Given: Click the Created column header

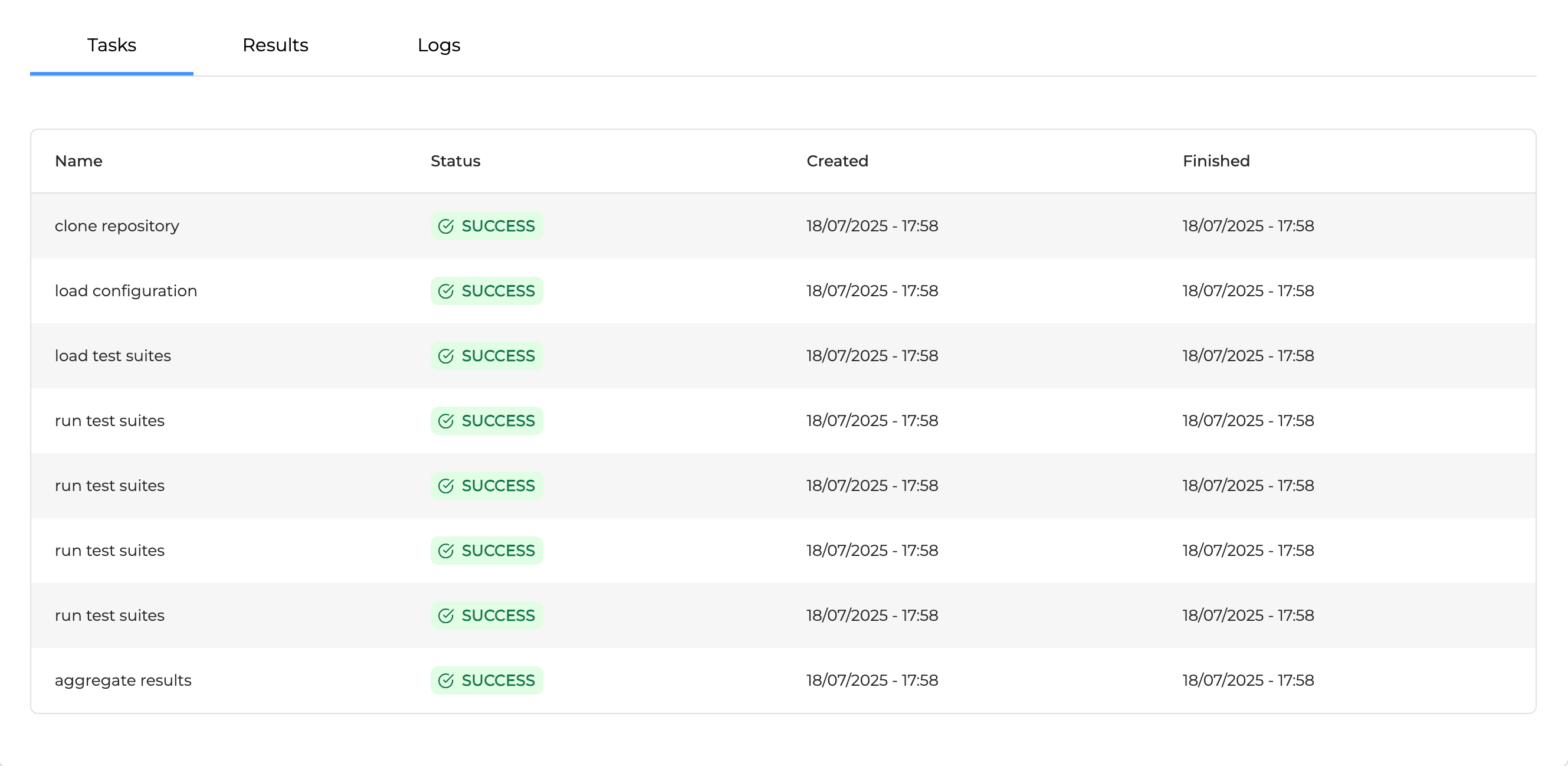Looking at the screenshot, I should point(837,161).
